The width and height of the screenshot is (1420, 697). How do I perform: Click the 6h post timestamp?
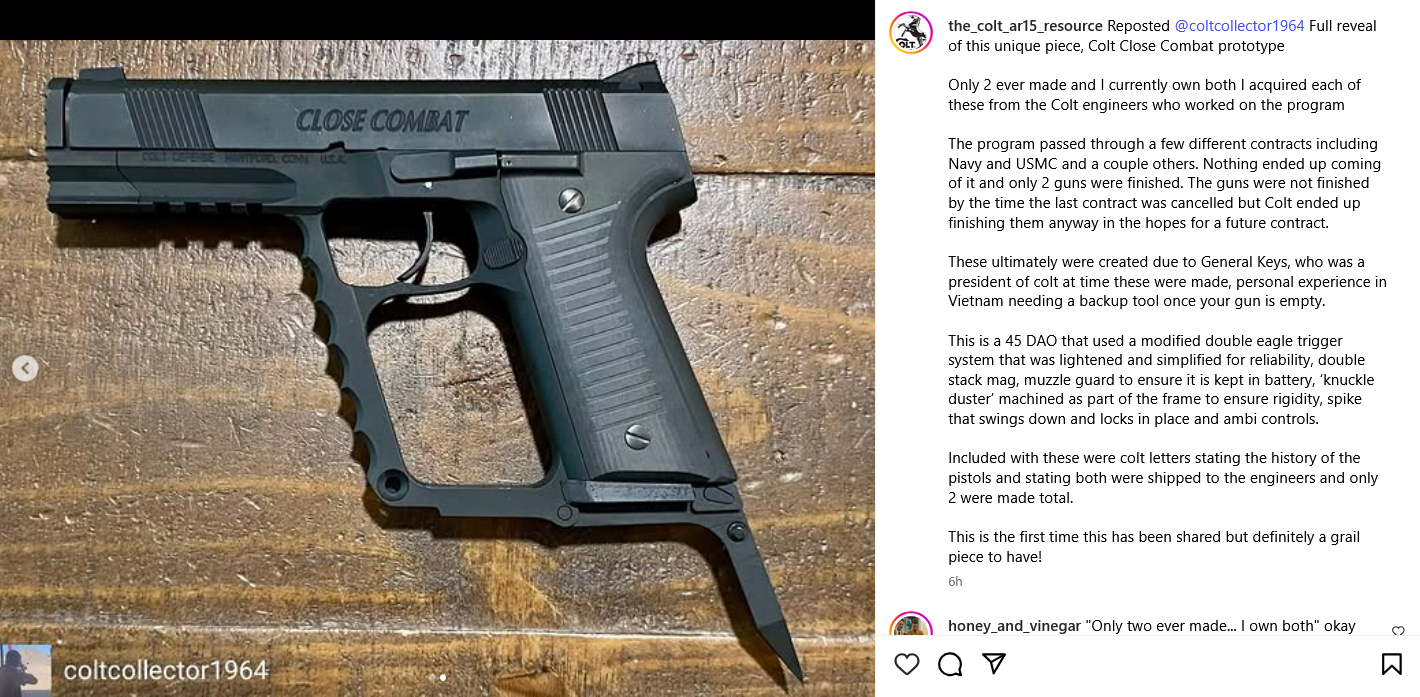pyautogui.click(x=955, y=581)
